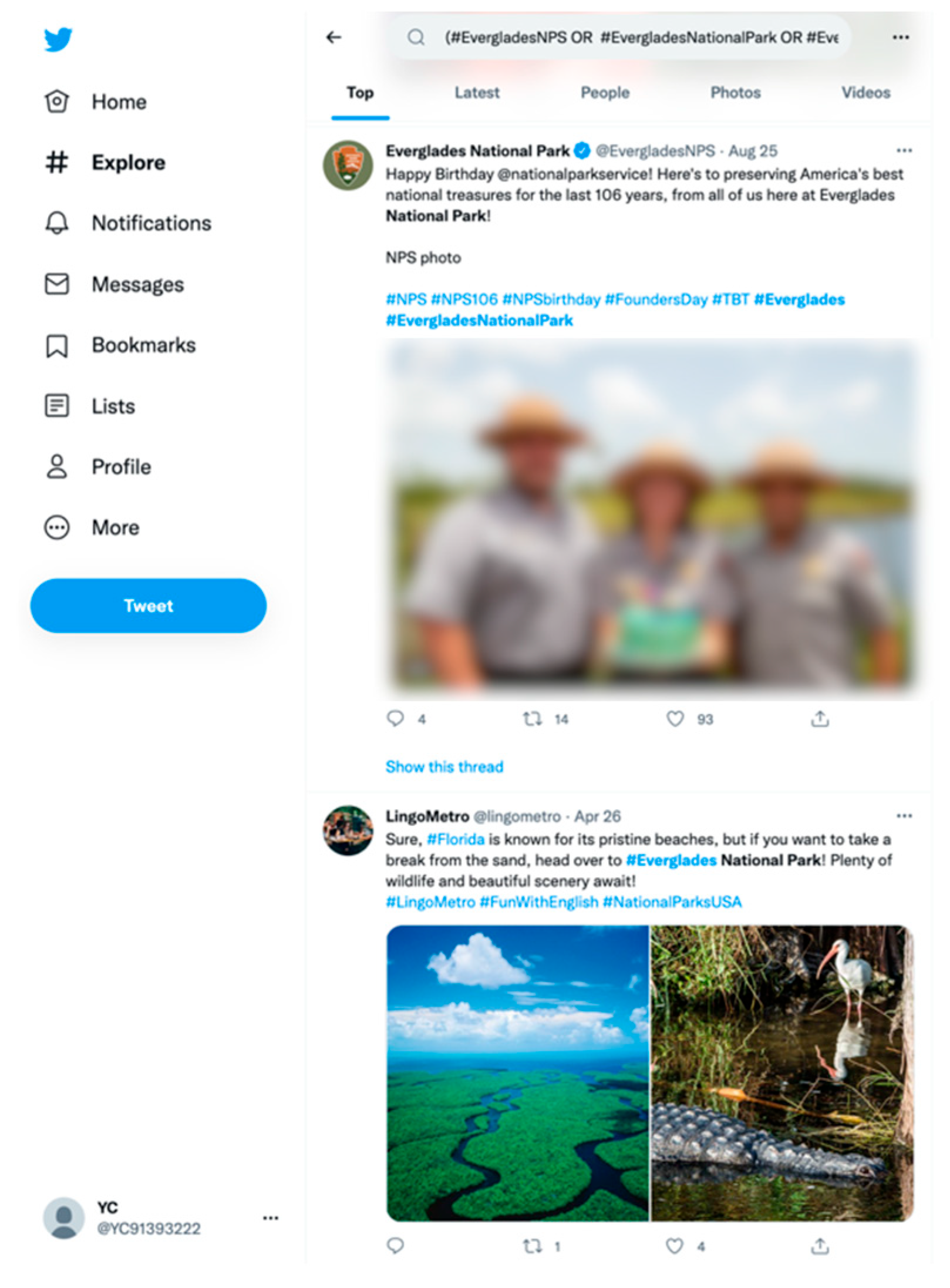Retweet the Everglades National Park tweet
This screenshot has width=950, height=1288.
click(x=532, y=718)
